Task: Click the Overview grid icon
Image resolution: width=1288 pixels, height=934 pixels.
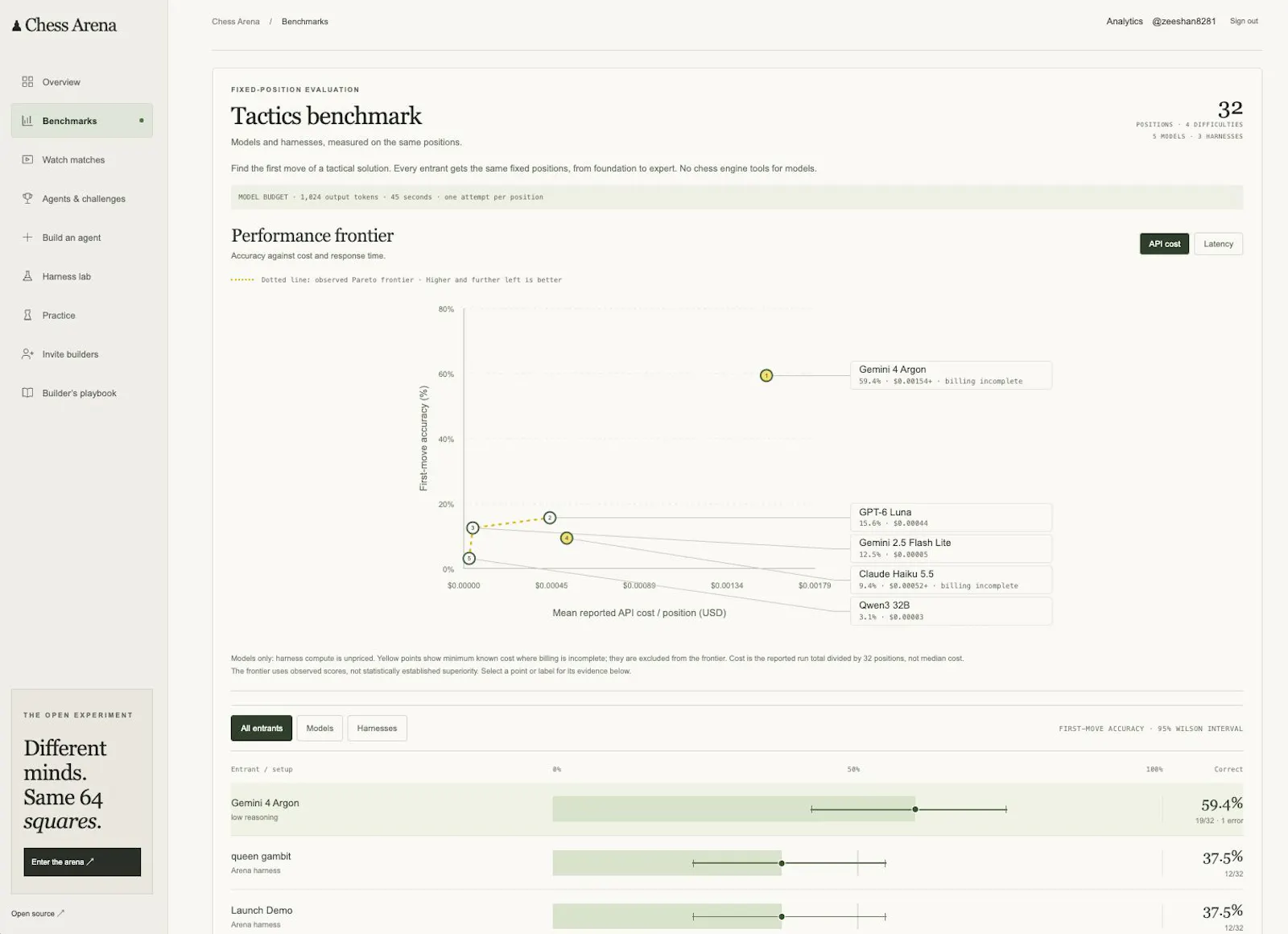Action: click(27, 82)
